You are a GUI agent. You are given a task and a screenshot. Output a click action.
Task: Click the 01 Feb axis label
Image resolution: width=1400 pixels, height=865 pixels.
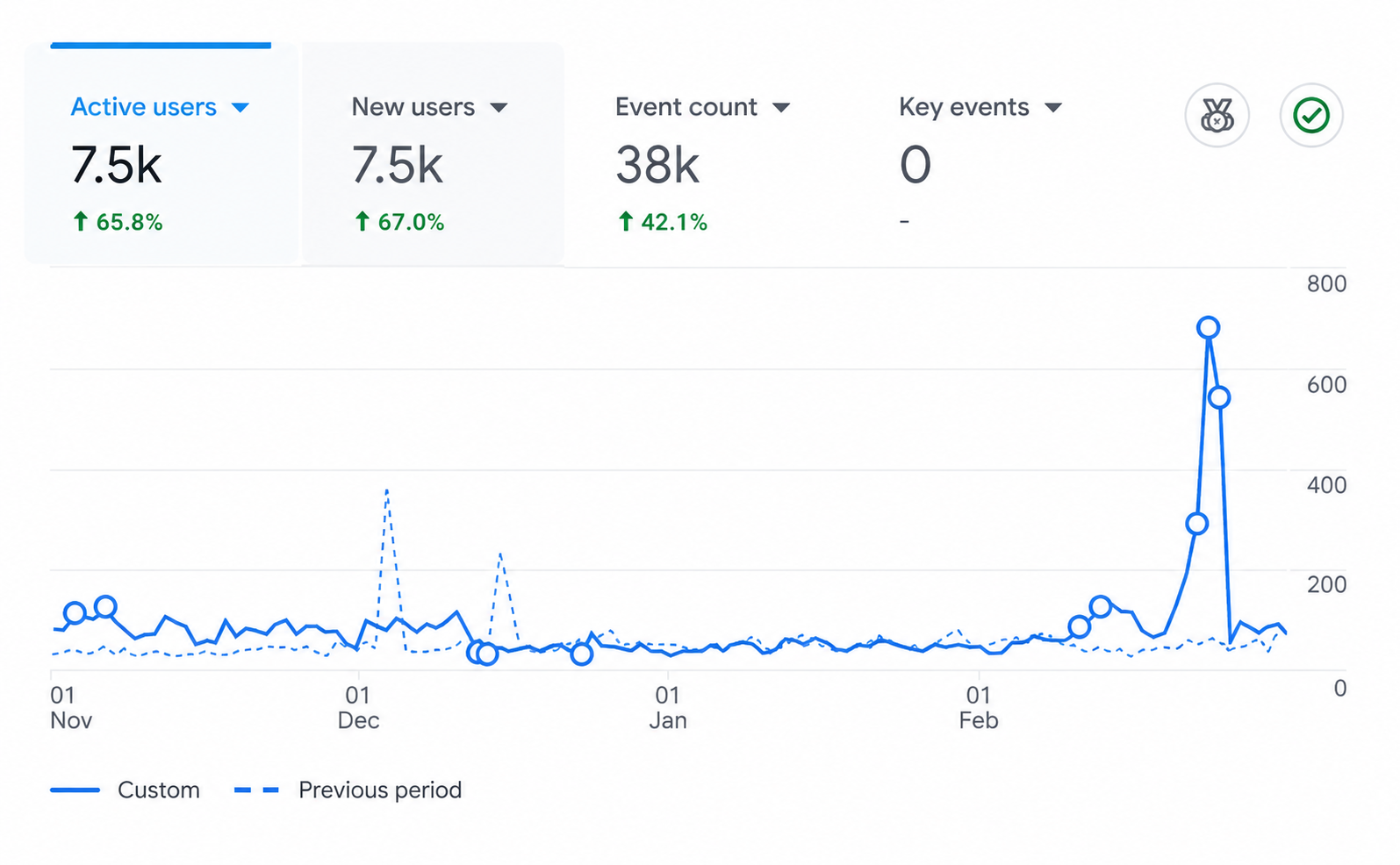click(979, 708)
